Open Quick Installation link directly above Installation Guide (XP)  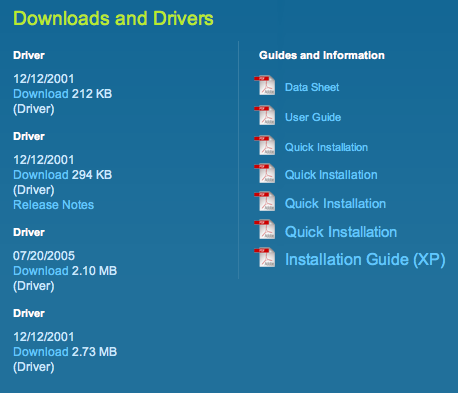point(341,232)
